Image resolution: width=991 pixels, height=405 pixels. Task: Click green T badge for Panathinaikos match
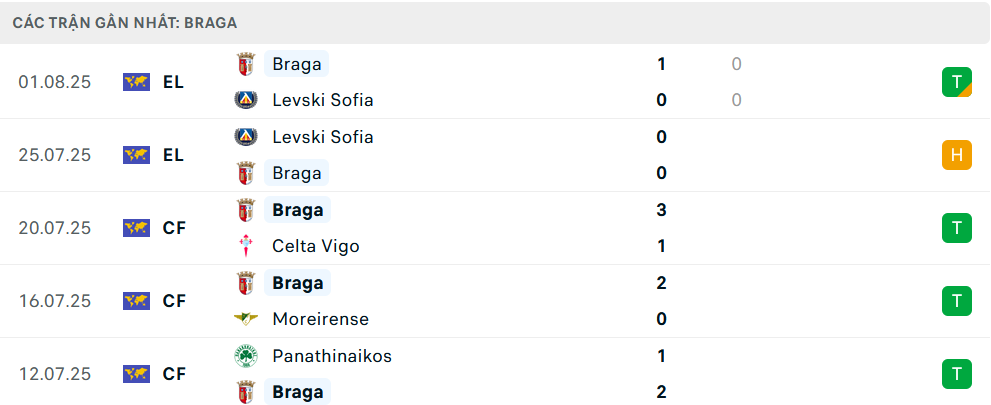click(x=957, y=374)
